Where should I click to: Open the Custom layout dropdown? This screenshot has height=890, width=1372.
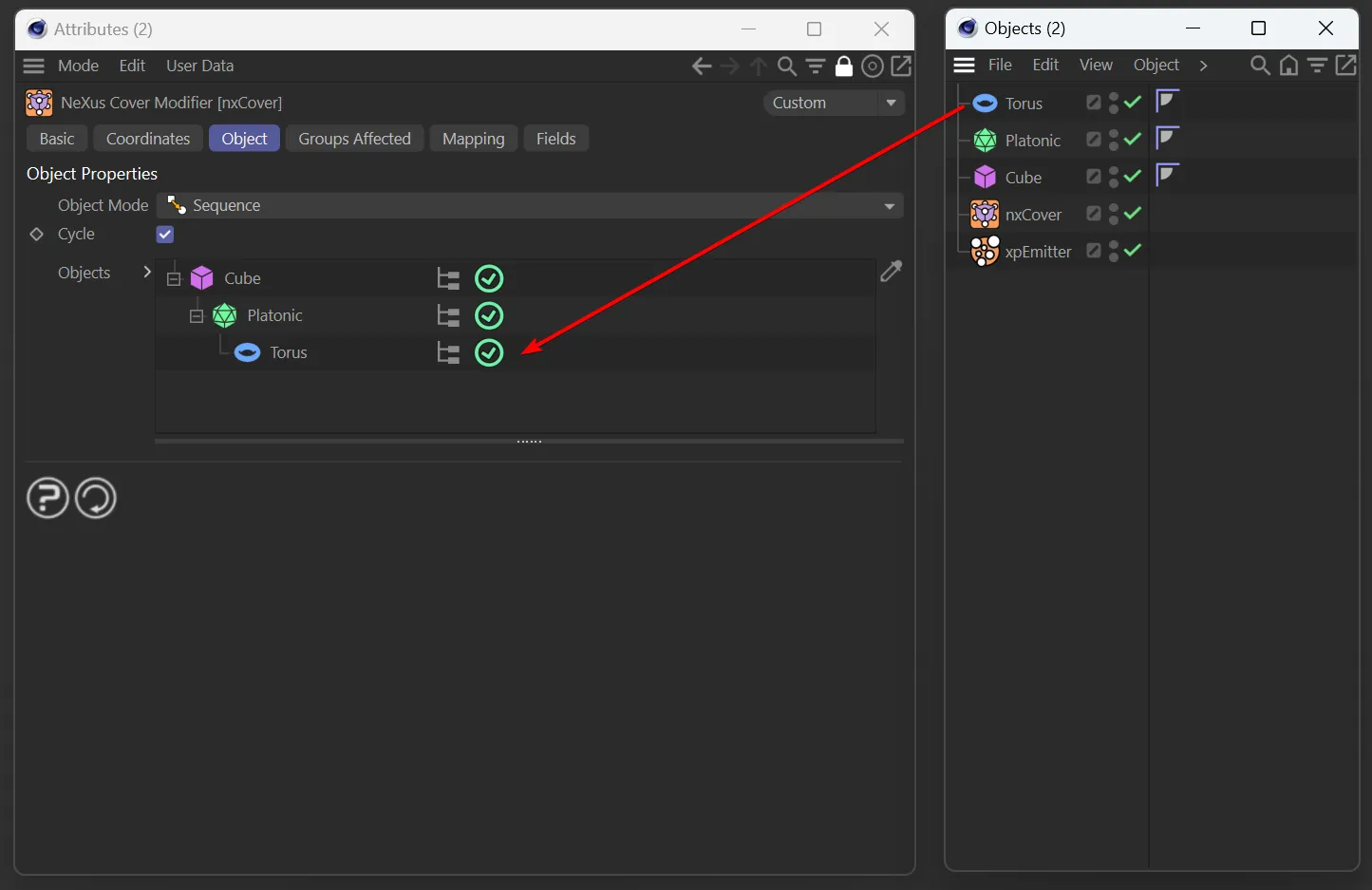pyautogui.click(x=833, y=103)
